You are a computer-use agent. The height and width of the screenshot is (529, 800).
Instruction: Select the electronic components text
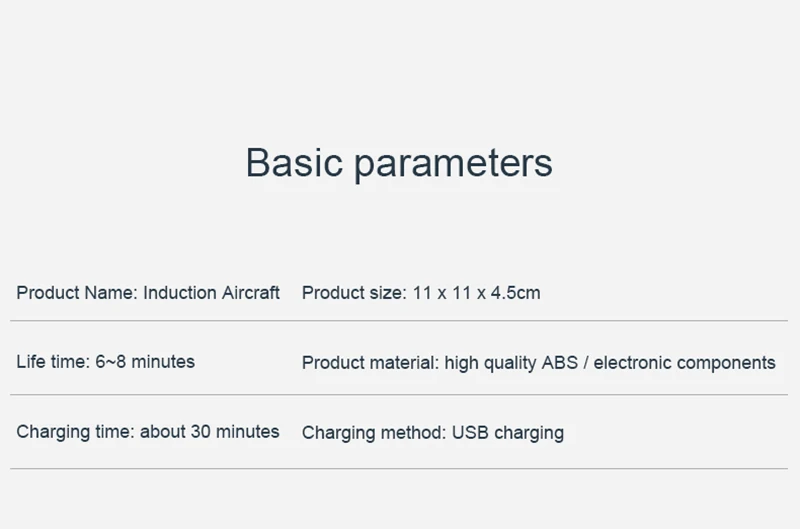point(685,363)
